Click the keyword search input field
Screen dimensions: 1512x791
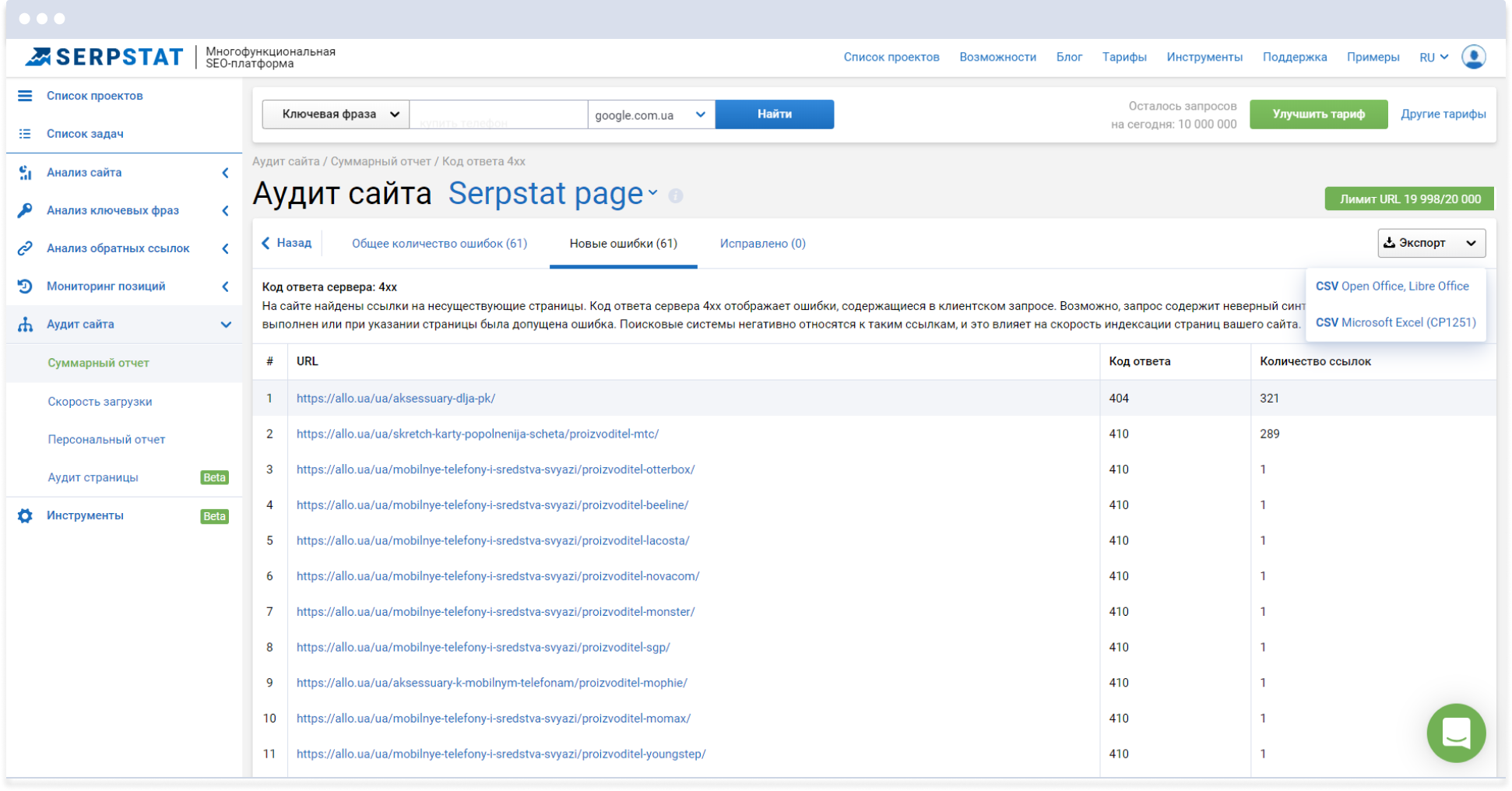498,114
